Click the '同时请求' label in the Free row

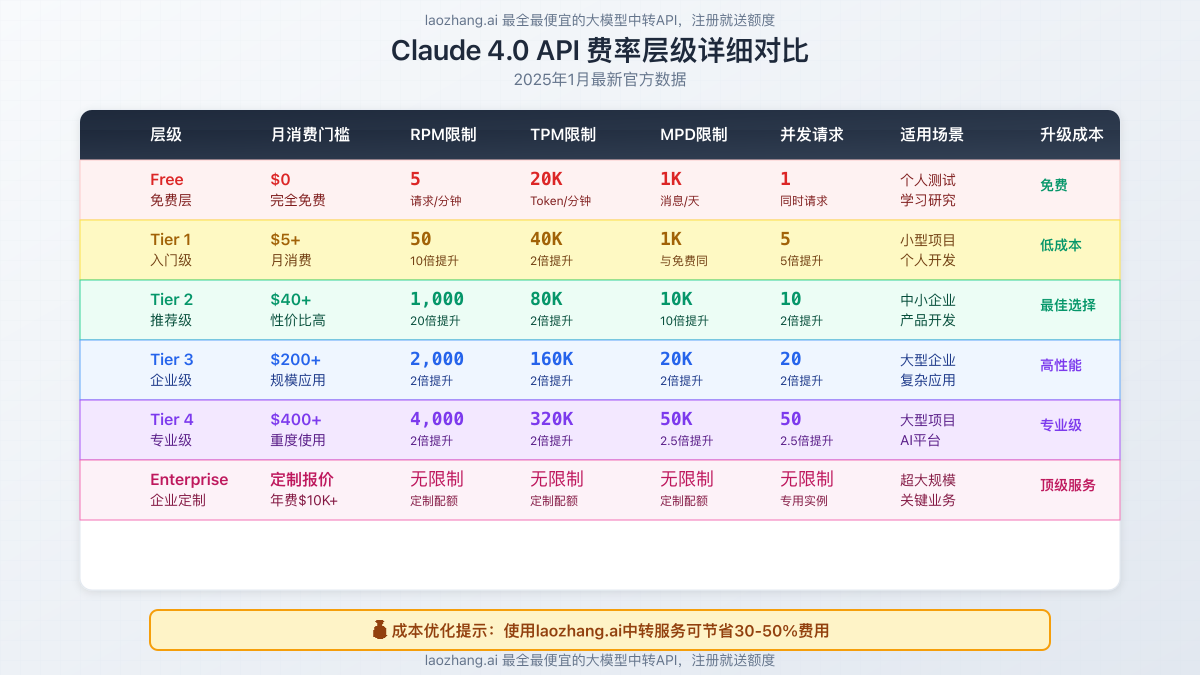click(x=804, y=201)
